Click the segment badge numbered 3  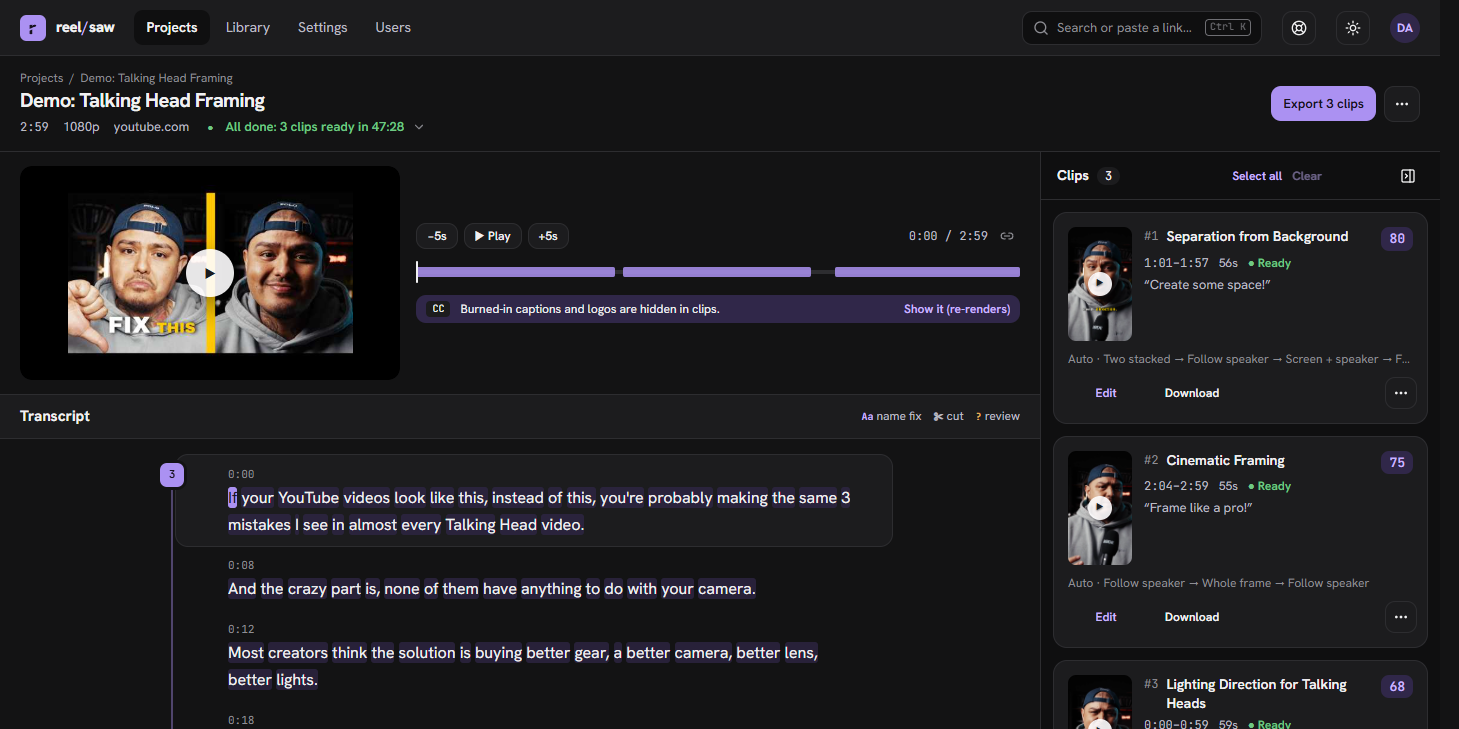tap(172, 475)
